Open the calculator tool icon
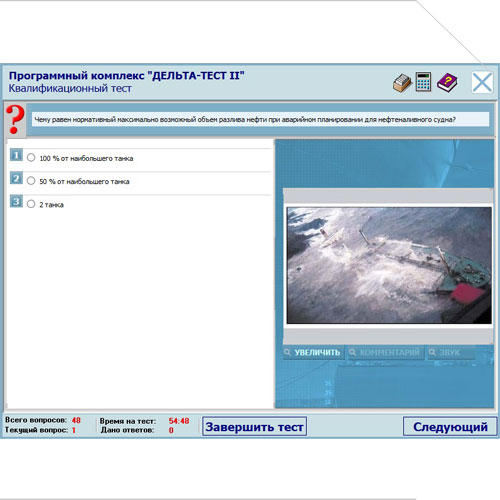500x500 pixels. point(423,82)
